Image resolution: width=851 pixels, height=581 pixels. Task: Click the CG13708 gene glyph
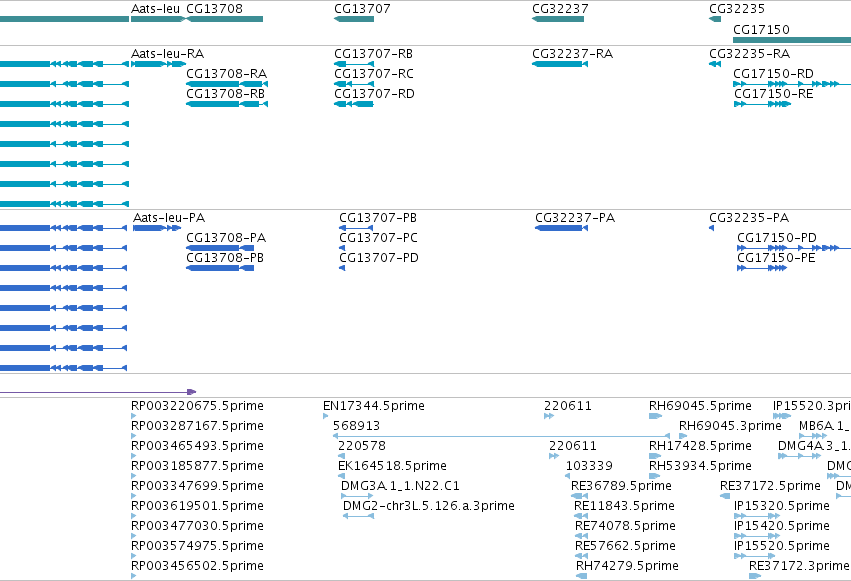pos(225,19)
